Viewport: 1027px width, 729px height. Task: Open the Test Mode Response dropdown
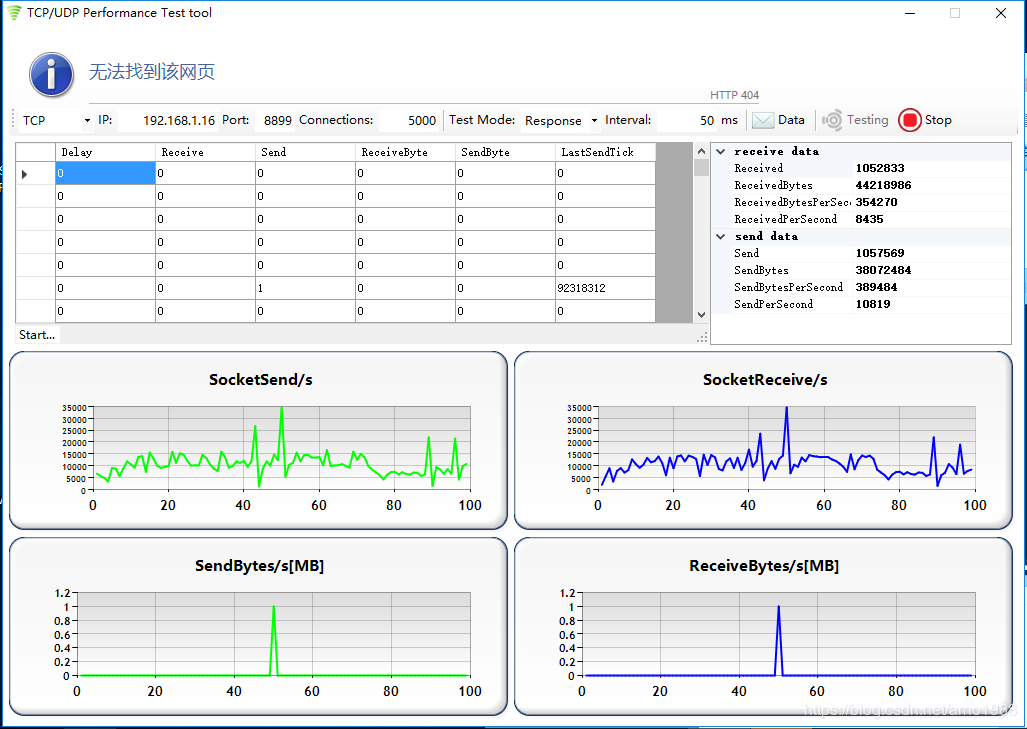(594, 121)
